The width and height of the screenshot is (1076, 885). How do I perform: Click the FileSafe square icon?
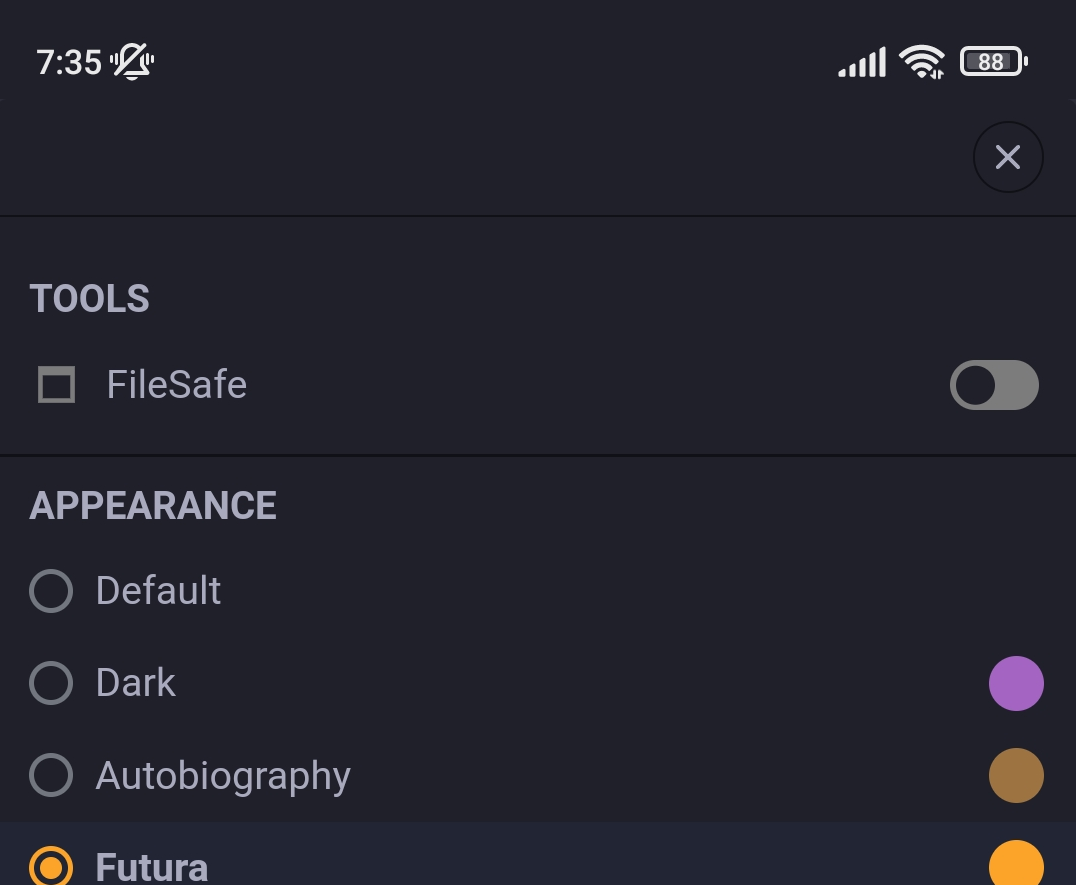[x=56, y=385]
